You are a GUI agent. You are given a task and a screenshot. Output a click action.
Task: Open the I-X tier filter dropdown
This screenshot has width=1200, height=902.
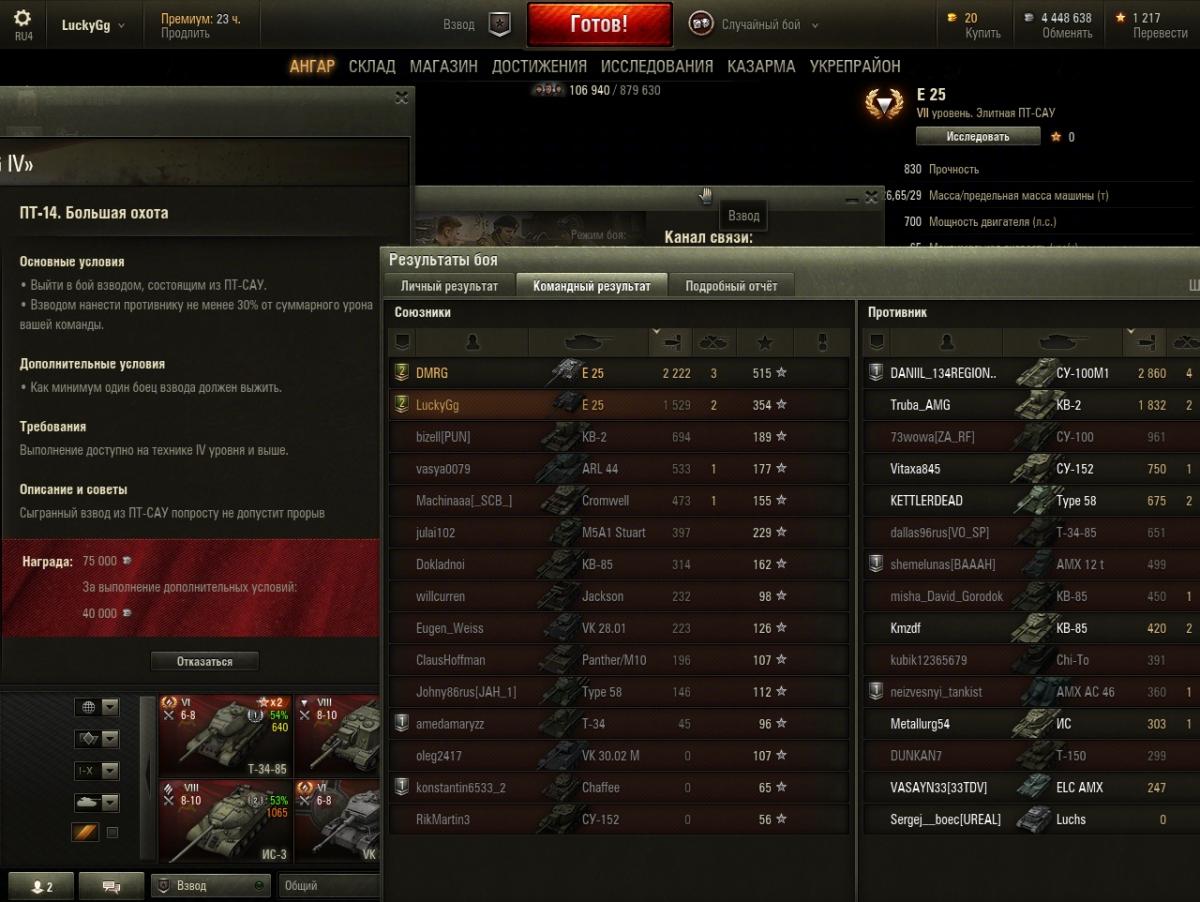tap(97, 771)
